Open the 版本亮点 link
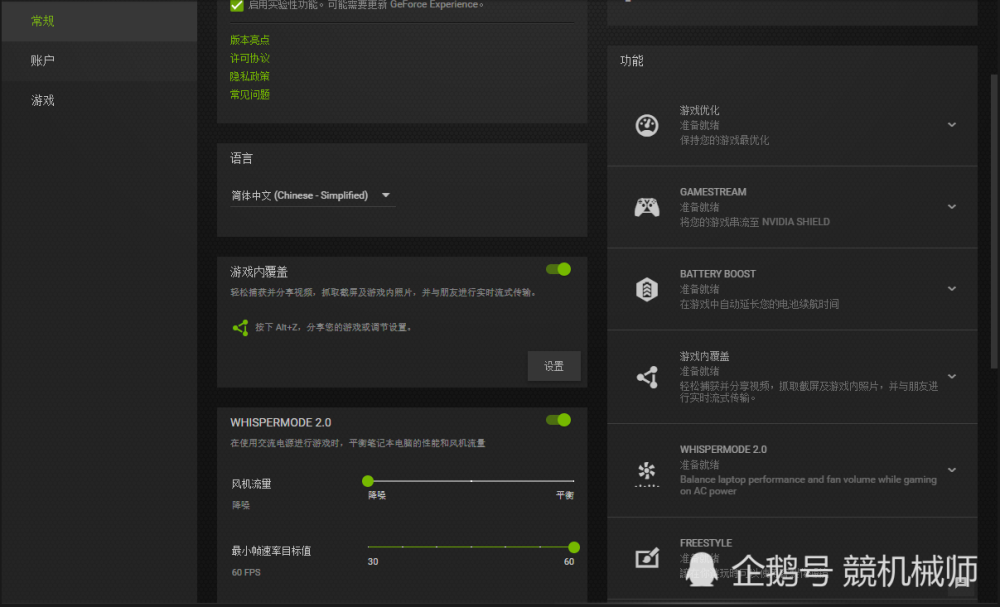 click(249, 40)
